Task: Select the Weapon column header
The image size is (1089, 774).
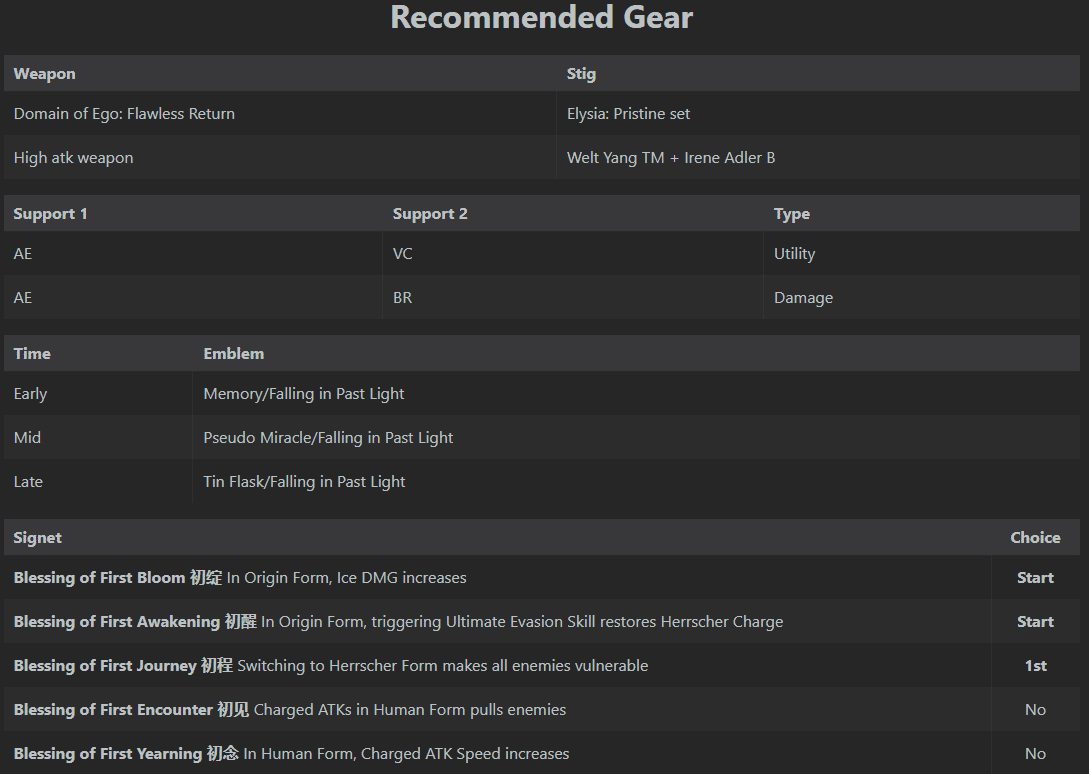Action: point(45,74)
